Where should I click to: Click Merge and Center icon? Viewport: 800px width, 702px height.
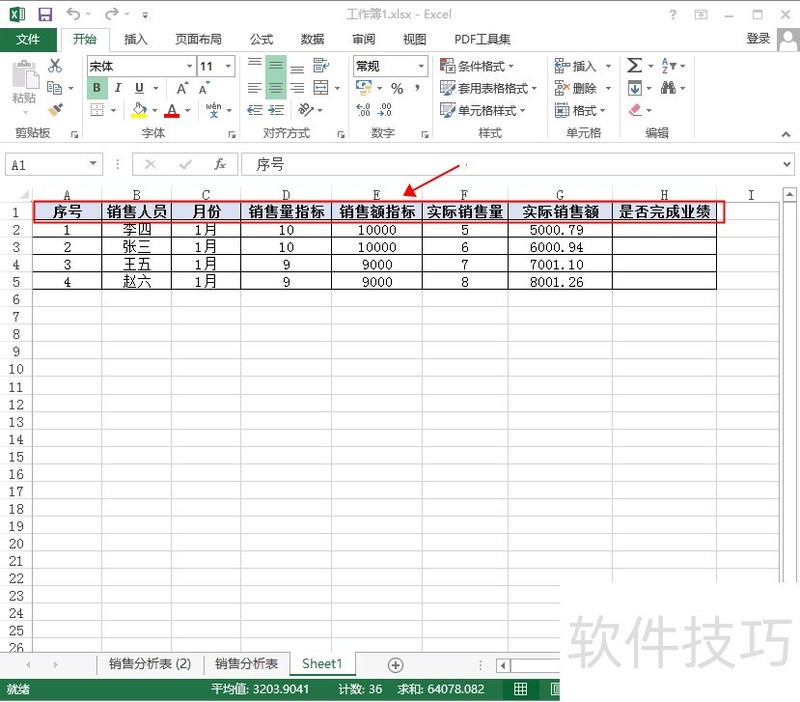point(321,88)
